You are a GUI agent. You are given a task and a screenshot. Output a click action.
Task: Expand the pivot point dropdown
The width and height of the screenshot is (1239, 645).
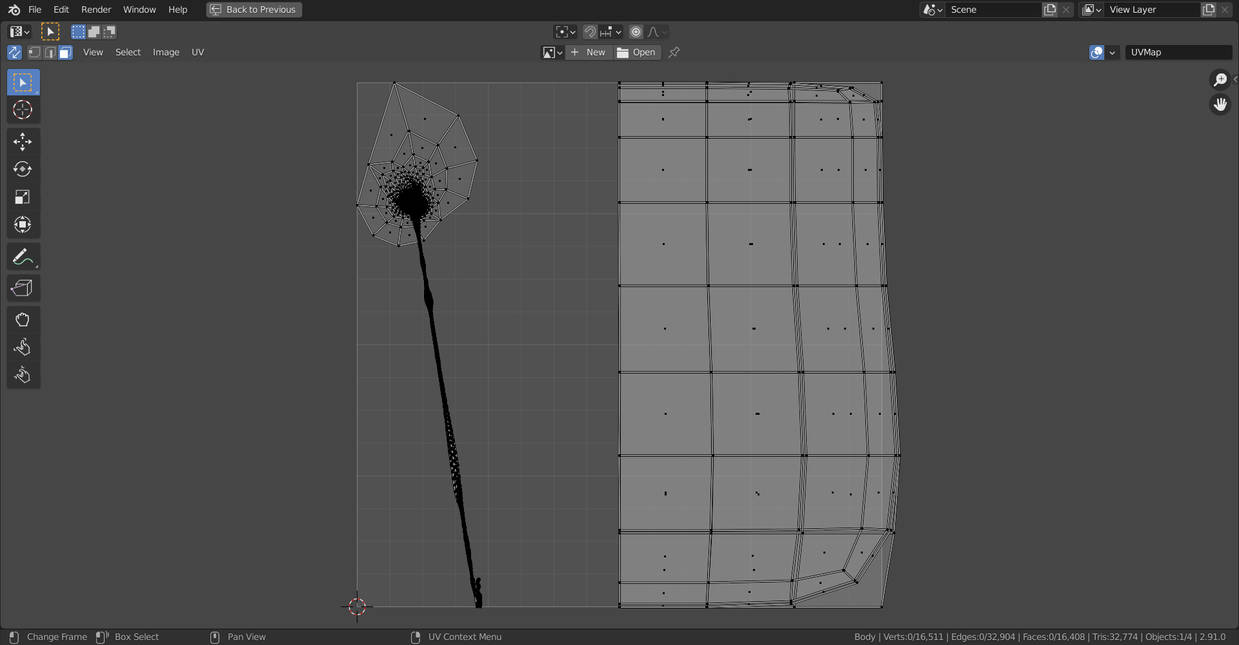click(x=566, y=32)
